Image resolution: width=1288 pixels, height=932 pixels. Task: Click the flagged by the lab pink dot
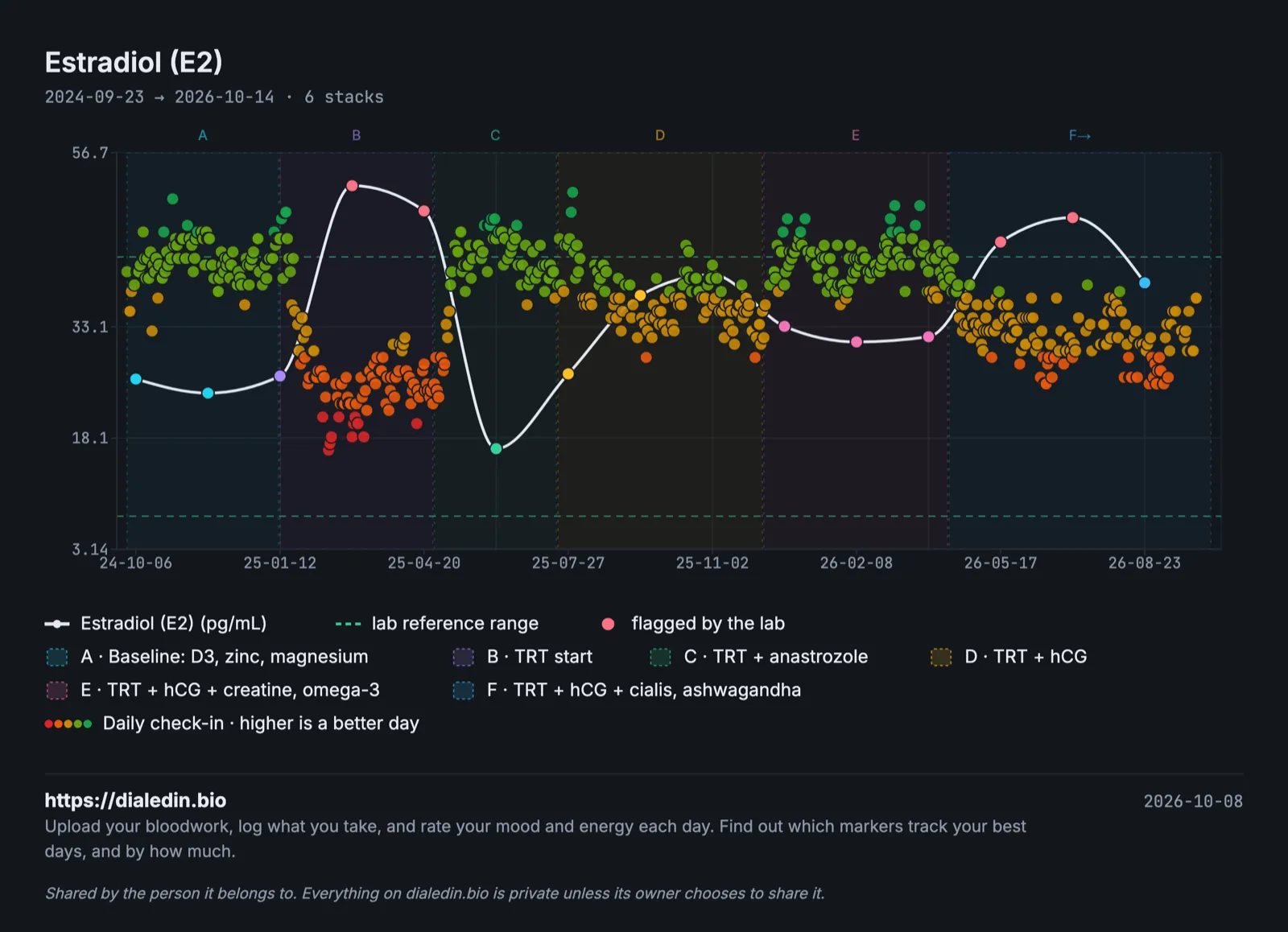point(609,624)
